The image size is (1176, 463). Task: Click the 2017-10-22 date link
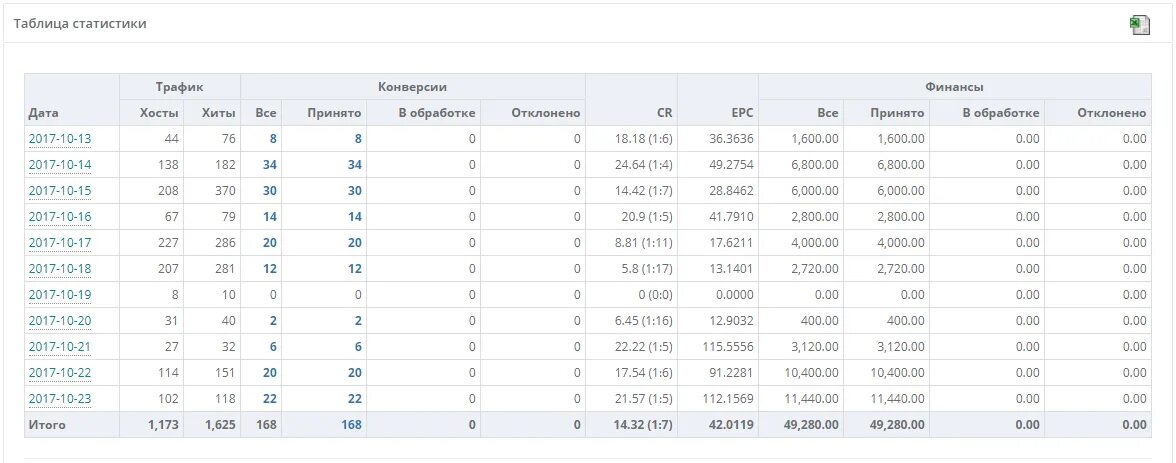pyautogui.click(x=60, y=373)
